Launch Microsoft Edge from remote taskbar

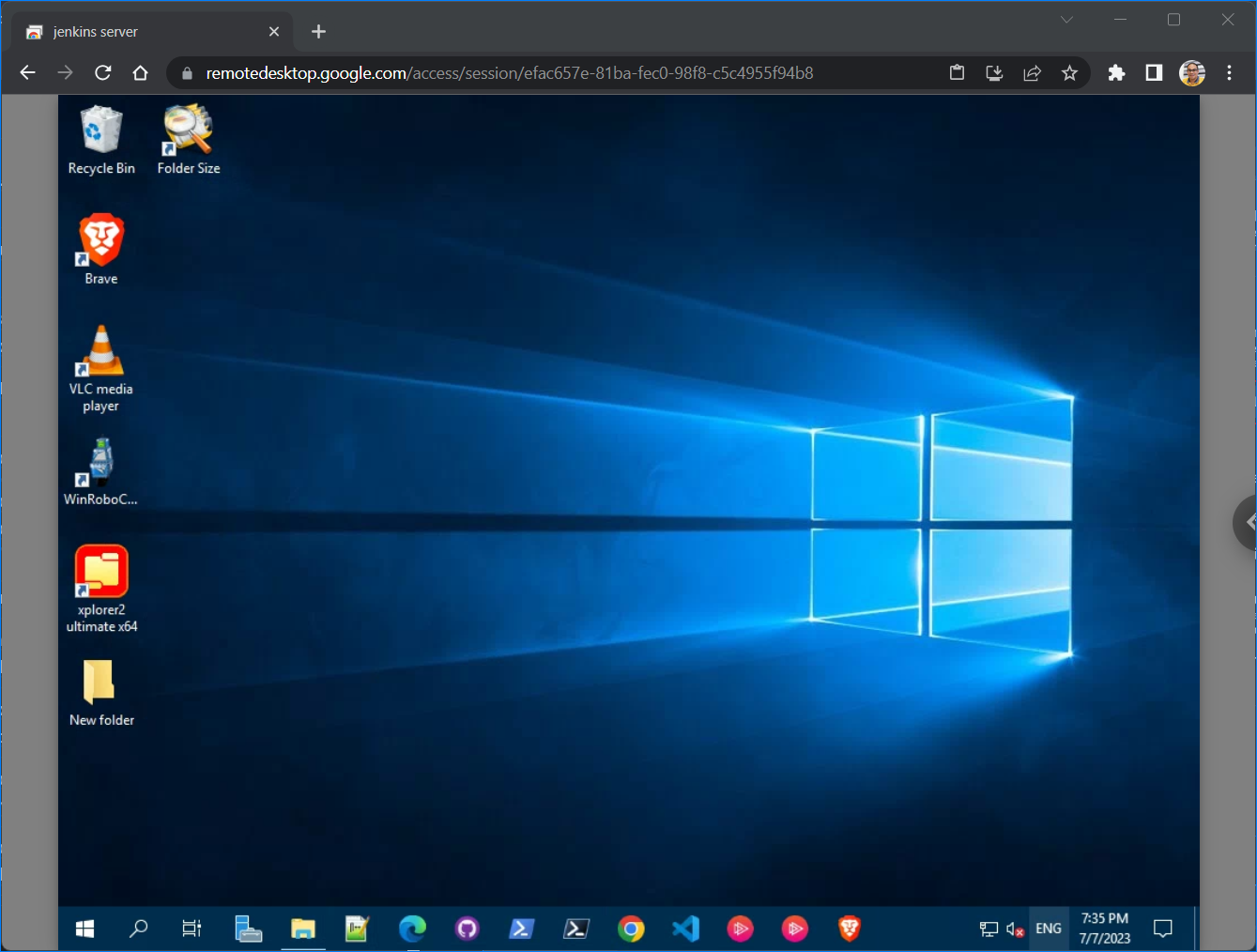(x=412, y=929)
